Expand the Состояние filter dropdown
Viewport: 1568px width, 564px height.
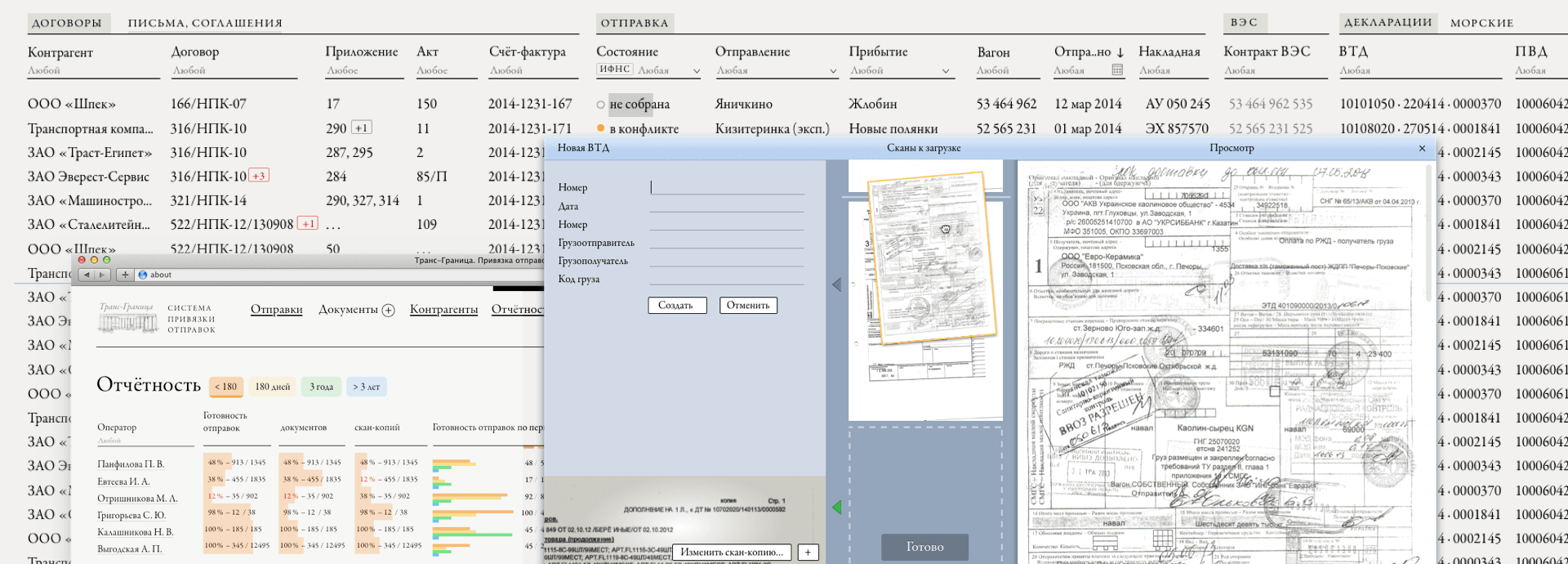(x=697, y=71)
